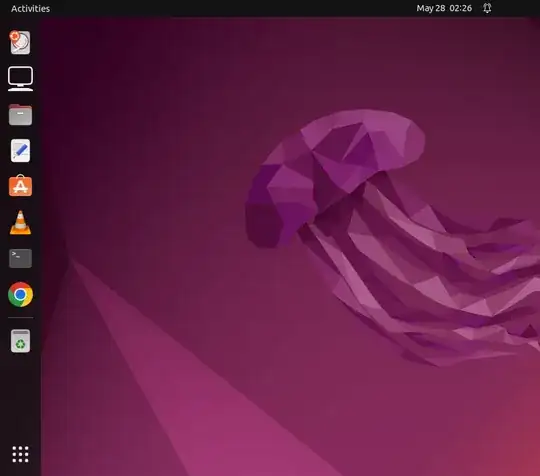Start the VLC media player
Screen dimensions: 540x476
20,223
